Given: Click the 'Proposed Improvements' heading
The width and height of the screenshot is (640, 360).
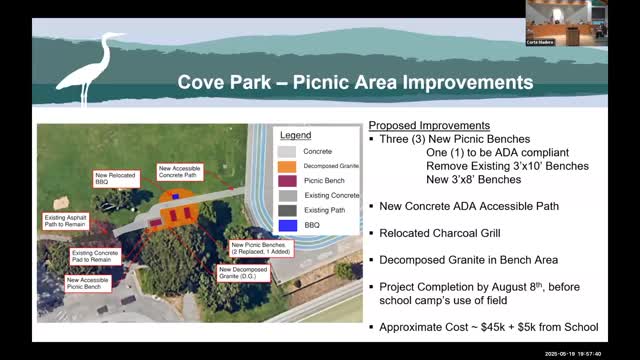Looking at the screenshot, I should click(x=429, y=125).
